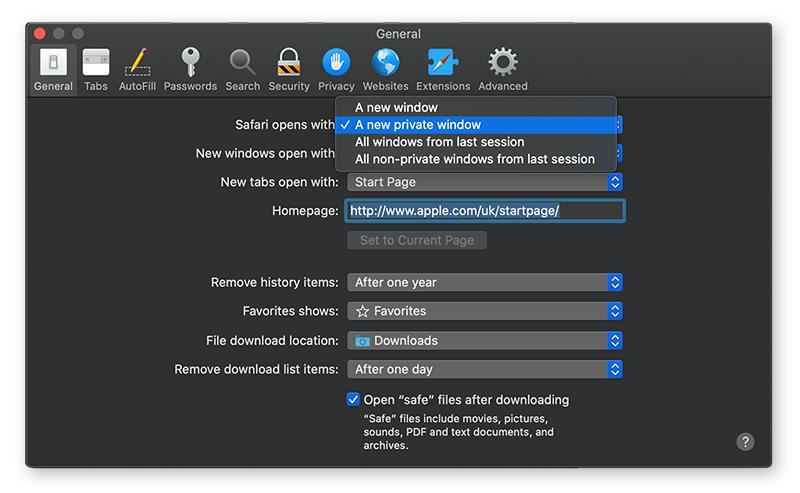Screen dimensions: 800x493
Task: Select 'A new private window' option
Action: 476,125
